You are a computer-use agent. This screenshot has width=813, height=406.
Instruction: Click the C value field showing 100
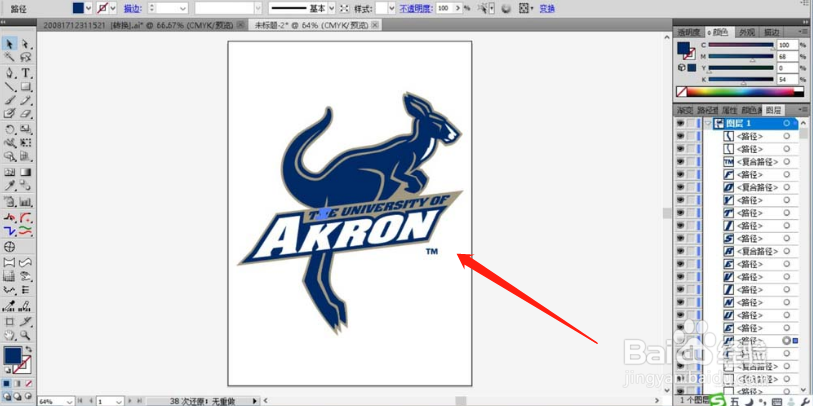pos(786,45)
